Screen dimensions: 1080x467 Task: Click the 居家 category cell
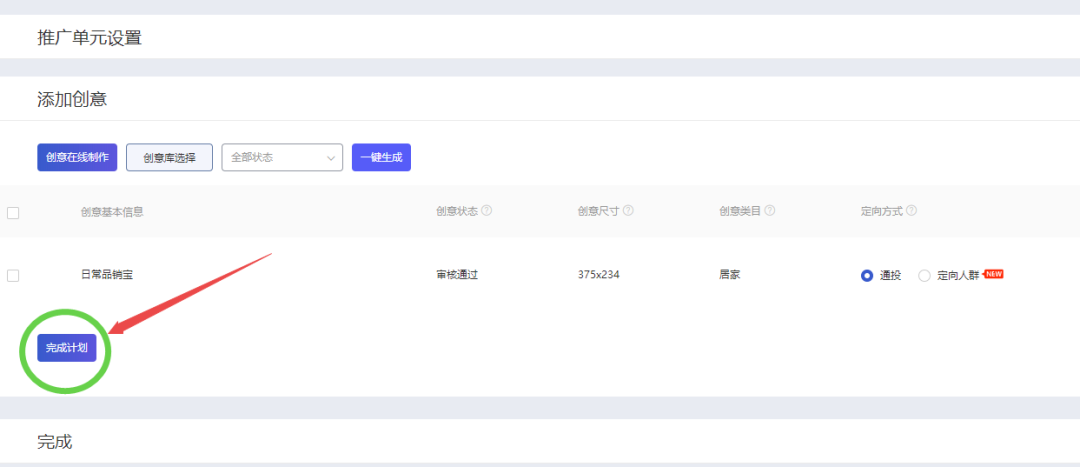pyautogui.click(x=729, y=275)
